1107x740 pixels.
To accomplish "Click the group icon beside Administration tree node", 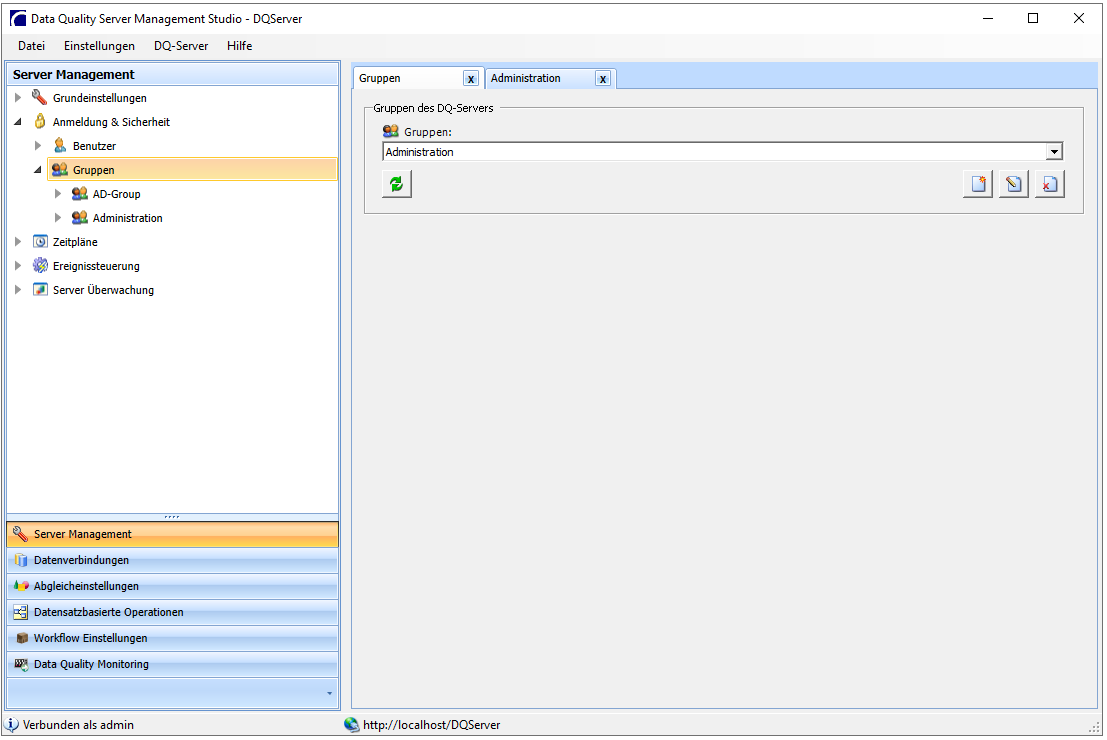I will (x=80, y=217).
